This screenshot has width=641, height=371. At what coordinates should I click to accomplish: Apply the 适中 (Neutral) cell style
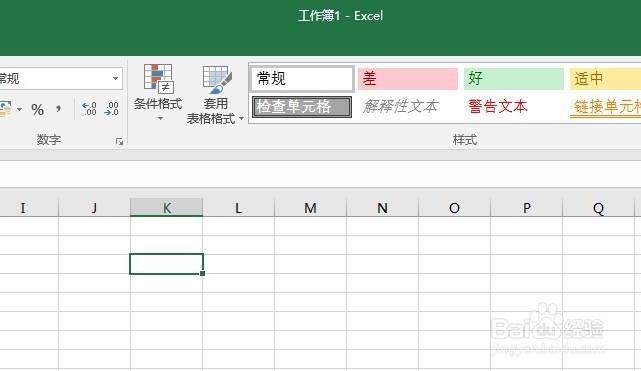(x=605, y=78)
